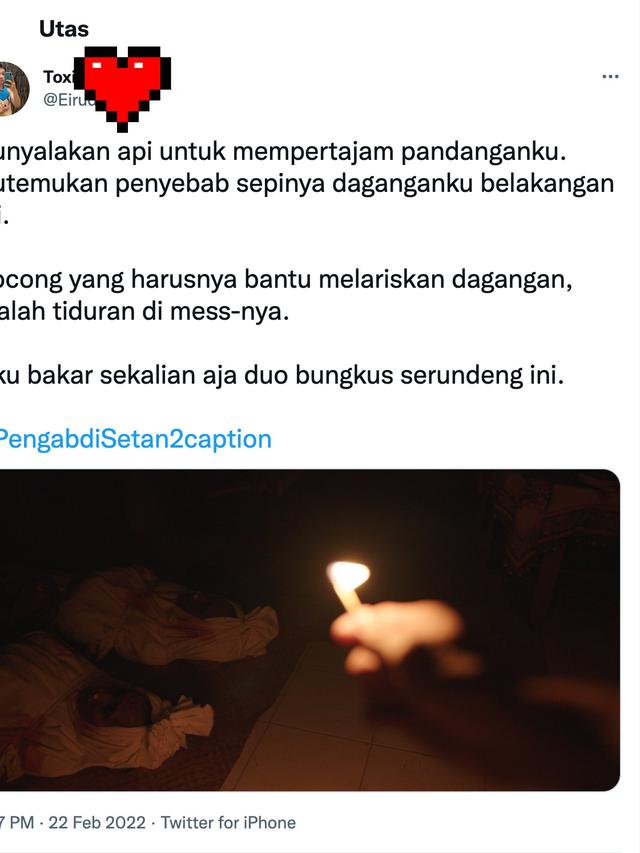This screenshot has width=640, height=853.
Task: Open the attached candle photo full view
Action: [310, 630]
